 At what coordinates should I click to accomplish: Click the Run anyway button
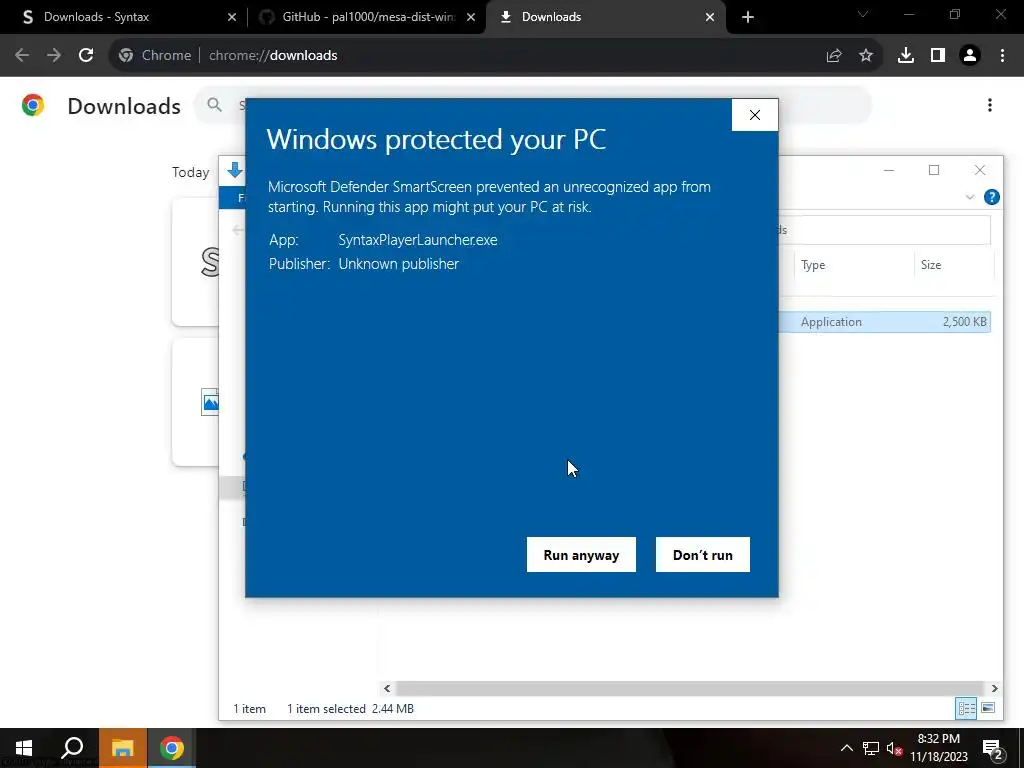coord(581,554)
